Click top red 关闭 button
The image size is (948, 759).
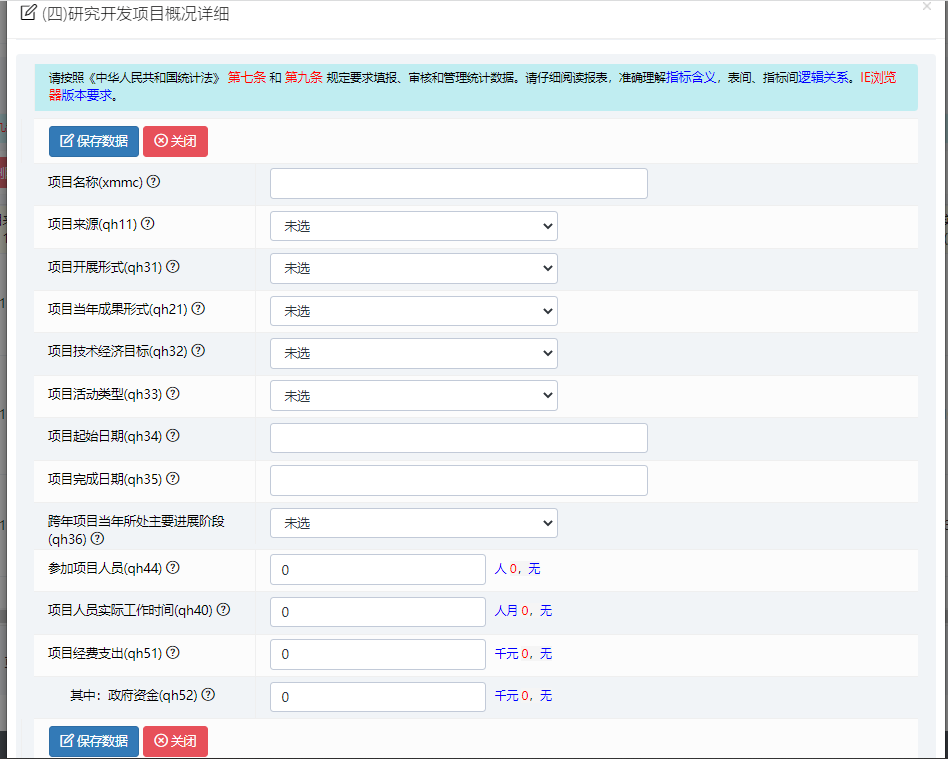point(175,142)
